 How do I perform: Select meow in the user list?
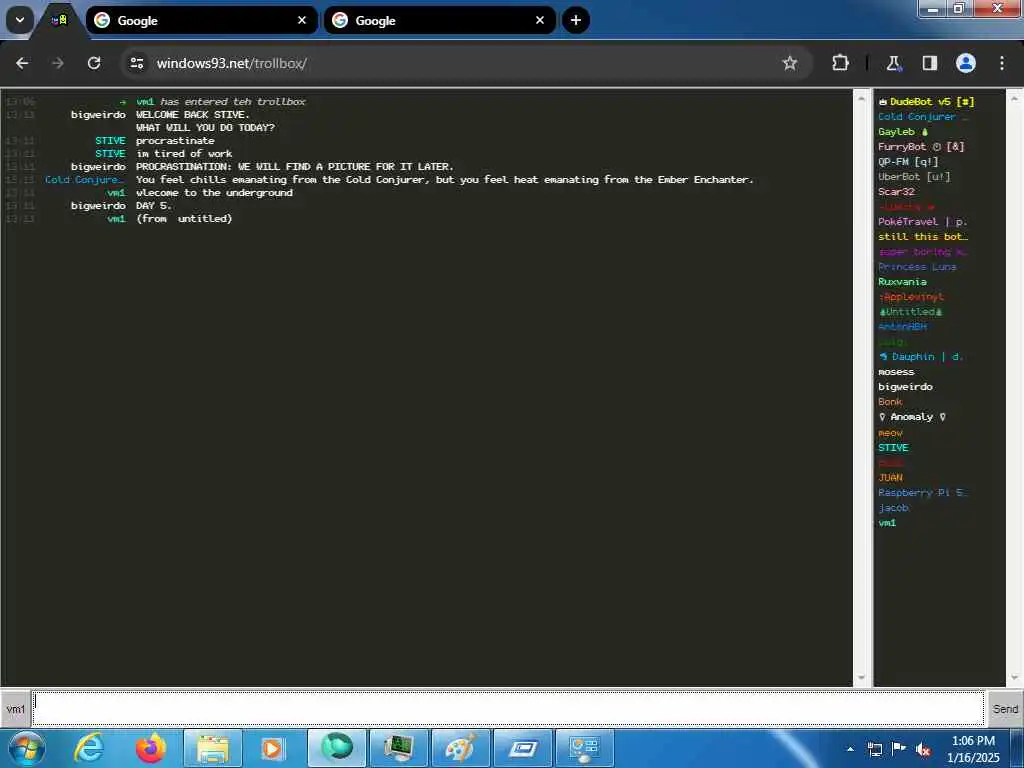[890, 432]
